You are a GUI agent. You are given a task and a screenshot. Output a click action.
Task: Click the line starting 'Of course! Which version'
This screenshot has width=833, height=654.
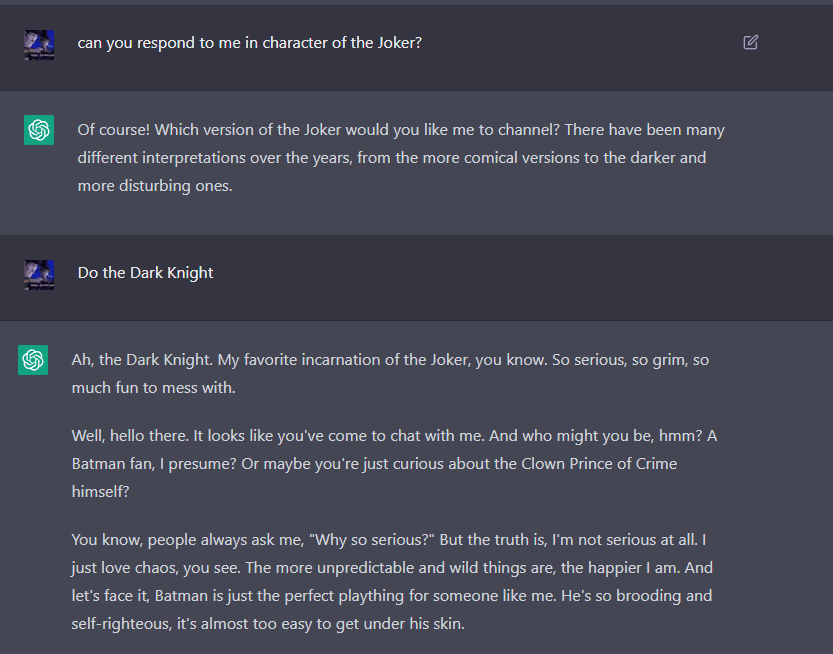click(x=401, y=130)
